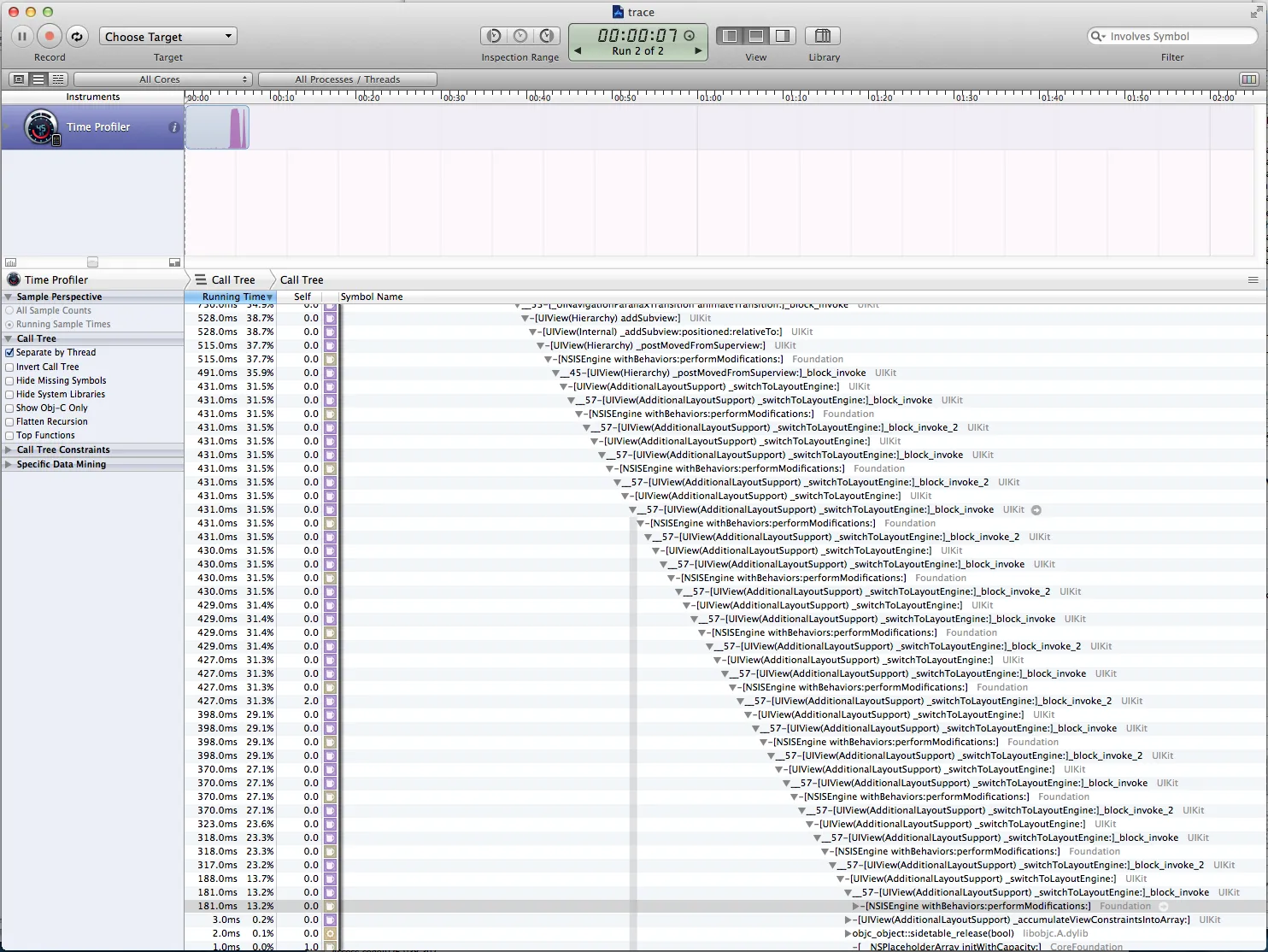Toggle the left pane View button
Viewport: 1268px width, 952px height.
(730, 36)
